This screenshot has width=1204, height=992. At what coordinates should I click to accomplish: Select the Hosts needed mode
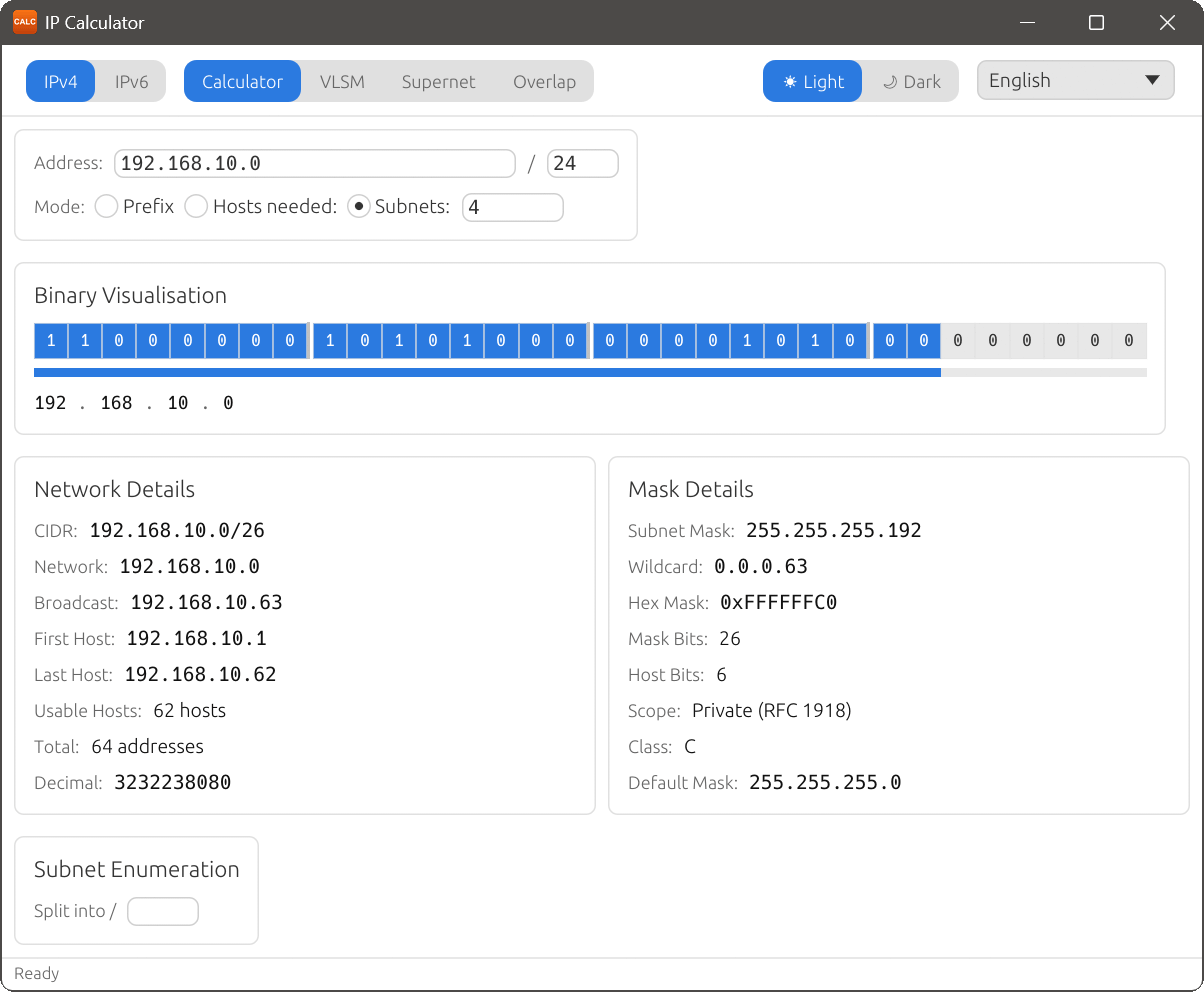coord(196,206)
